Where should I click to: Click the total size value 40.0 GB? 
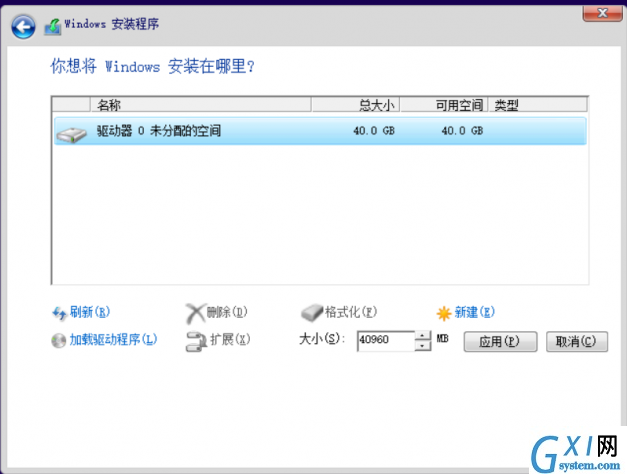[x=374, y=131]
